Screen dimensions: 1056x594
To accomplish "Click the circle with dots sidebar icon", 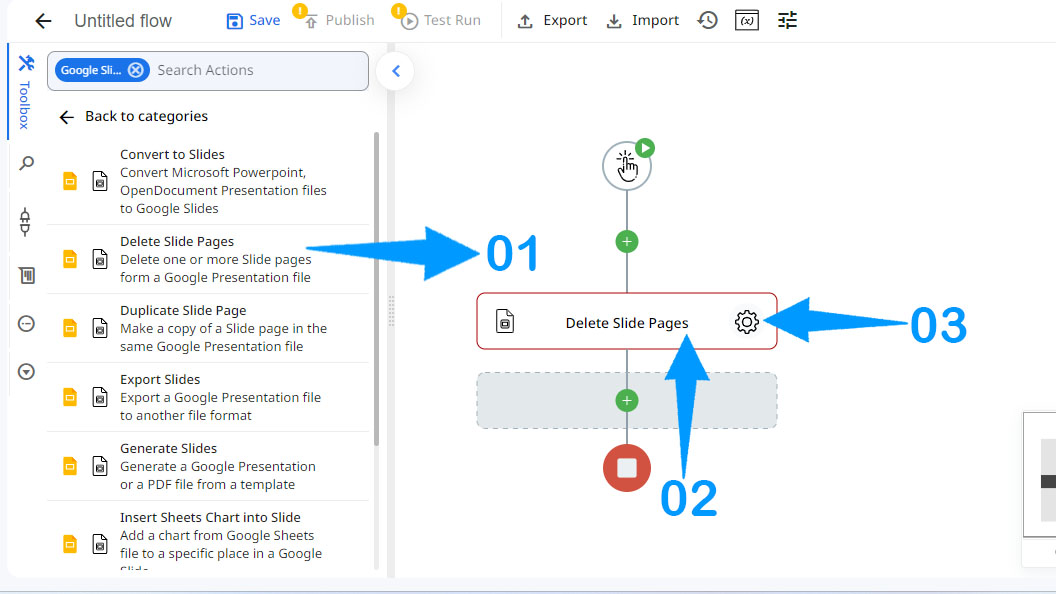I will 26,324.
